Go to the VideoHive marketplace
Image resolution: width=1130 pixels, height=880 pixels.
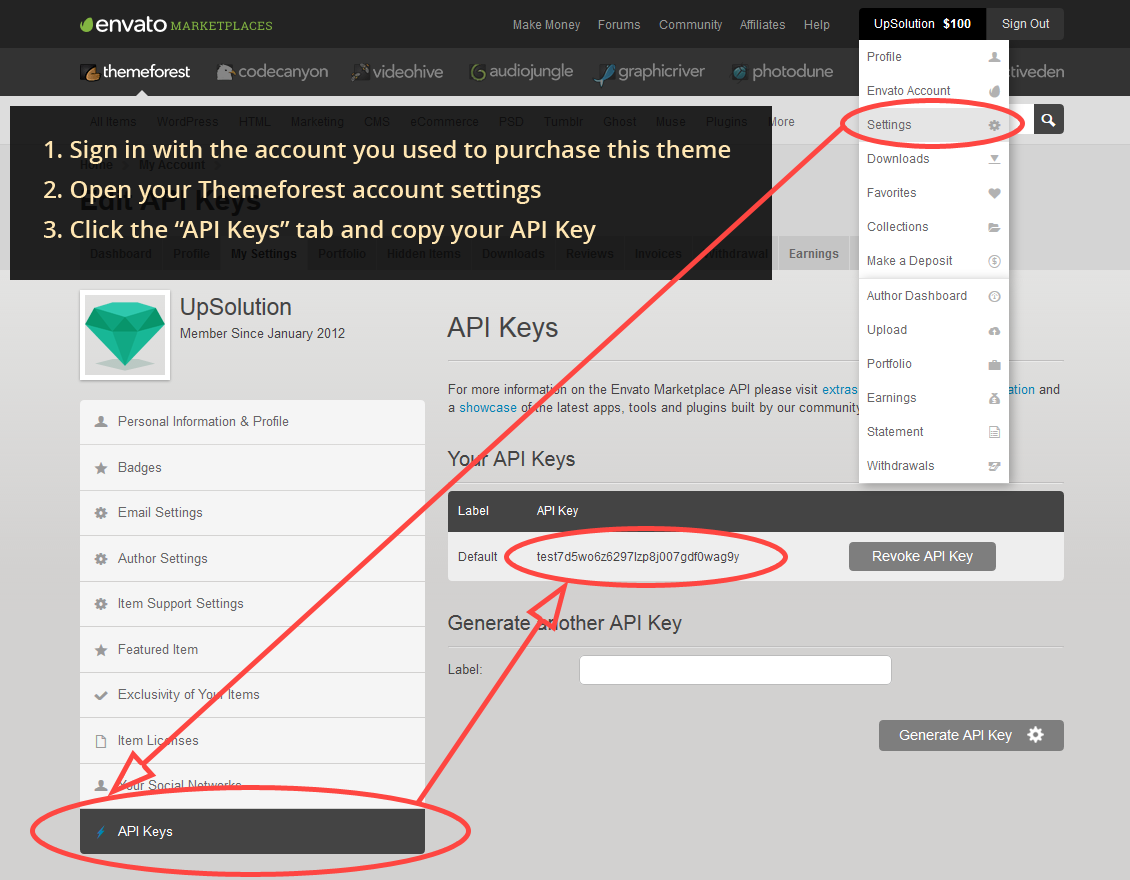397,71
